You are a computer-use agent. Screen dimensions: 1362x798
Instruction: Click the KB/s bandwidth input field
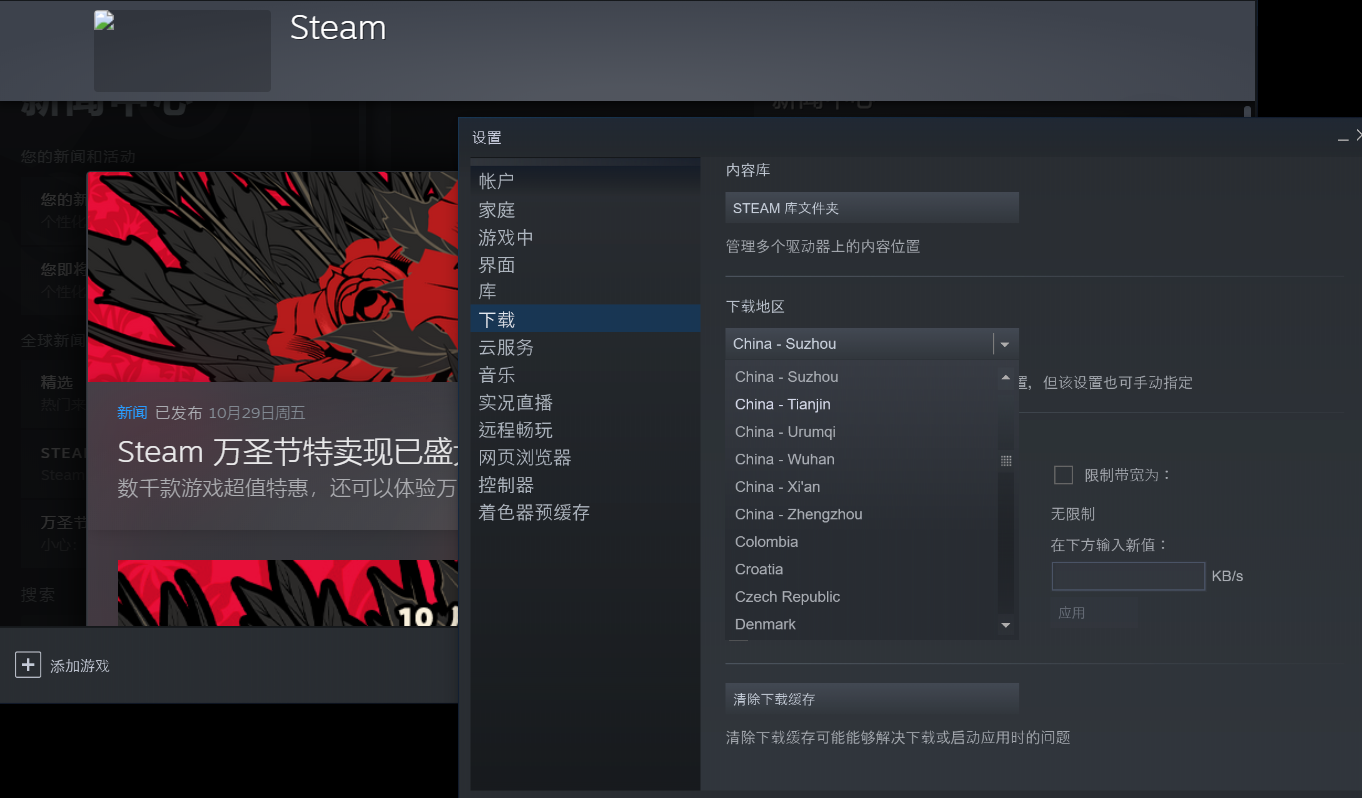1128,576
